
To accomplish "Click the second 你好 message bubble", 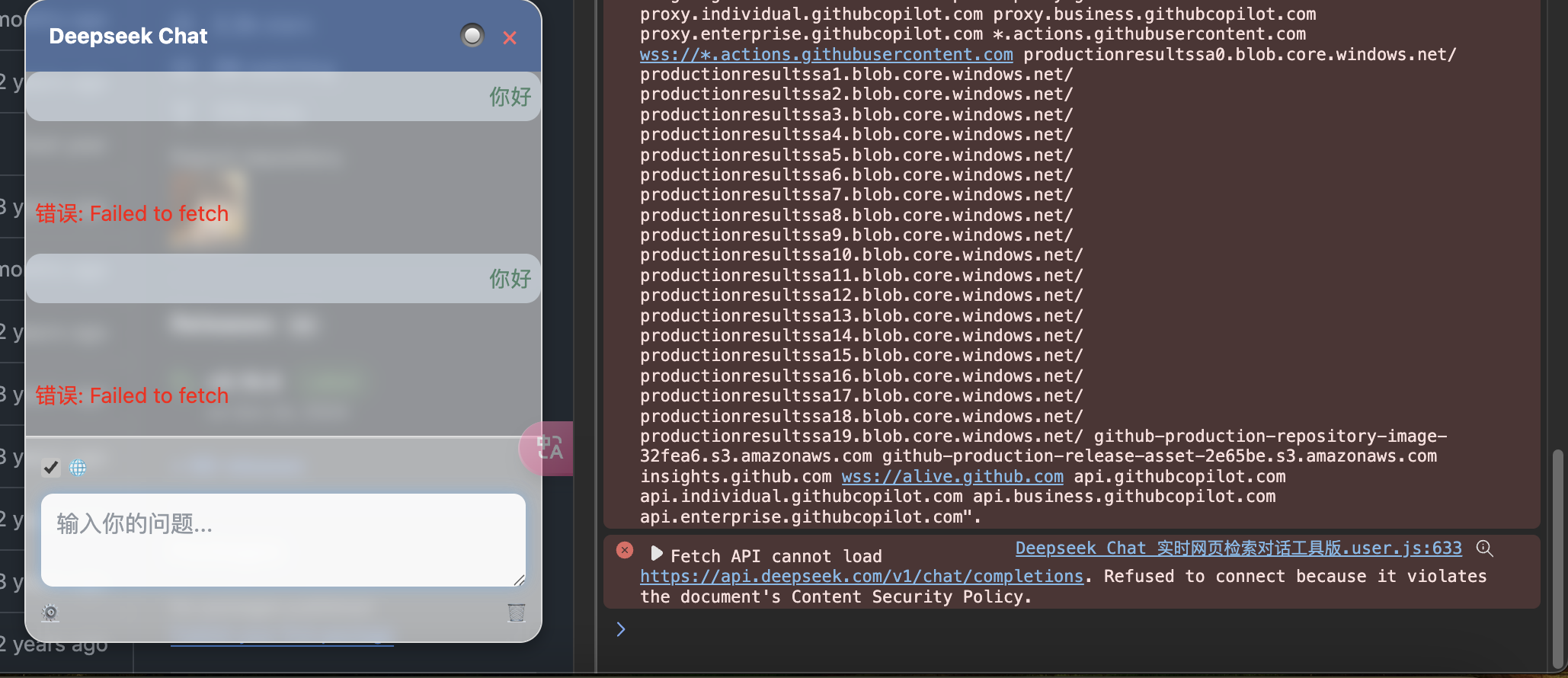I will pyautogui.click(x=283, y=278).
